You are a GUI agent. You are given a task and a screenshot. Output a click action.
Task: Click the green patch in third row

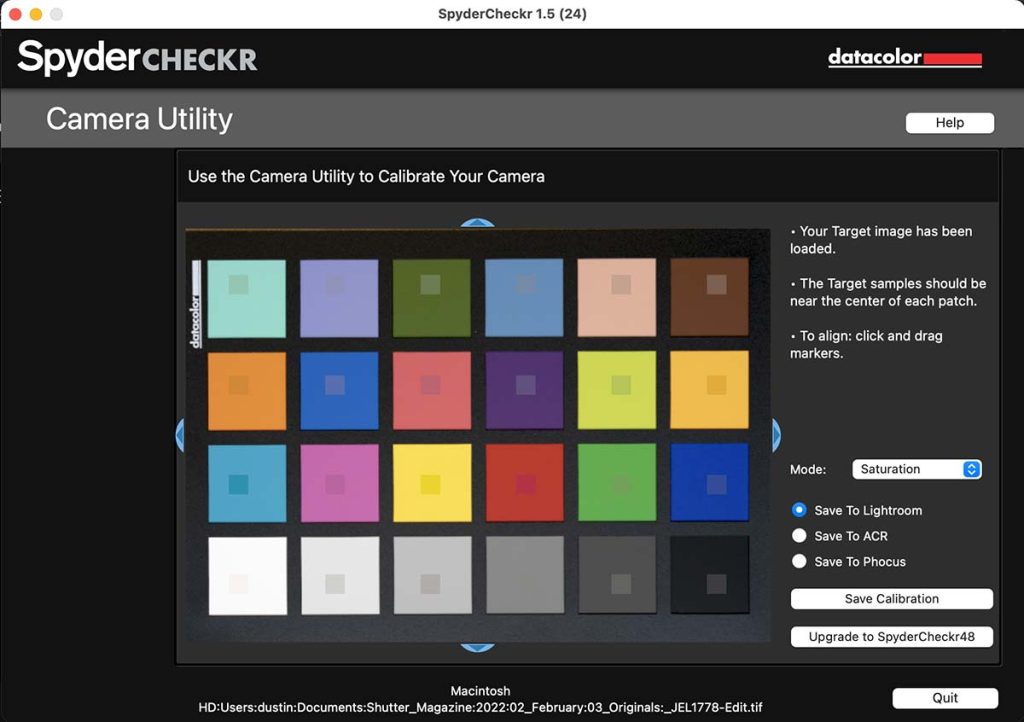click(617, 482)
